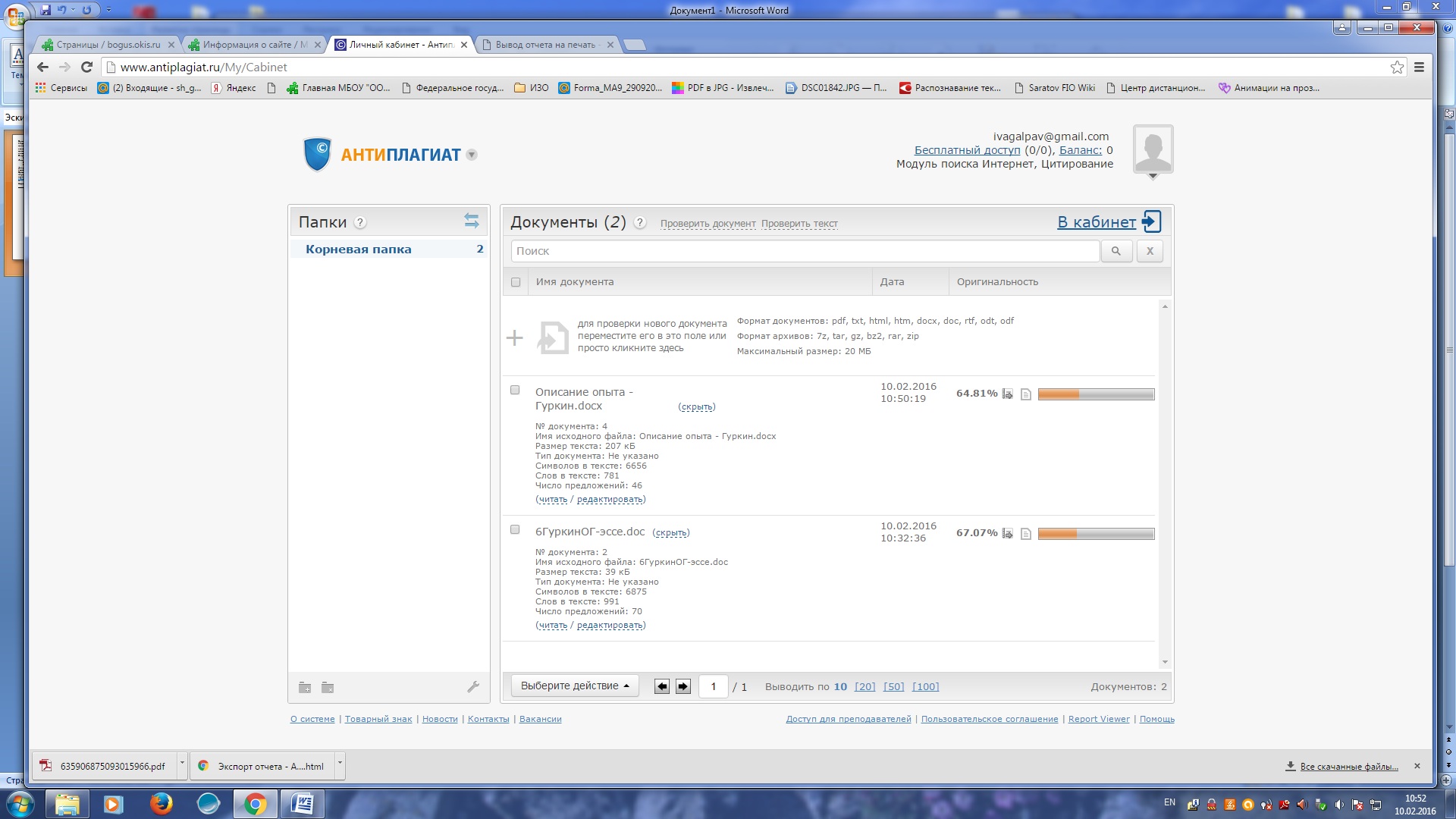Go to previous page with left arrow
This screenshot has height=819, width=1456.
[661, 686]
